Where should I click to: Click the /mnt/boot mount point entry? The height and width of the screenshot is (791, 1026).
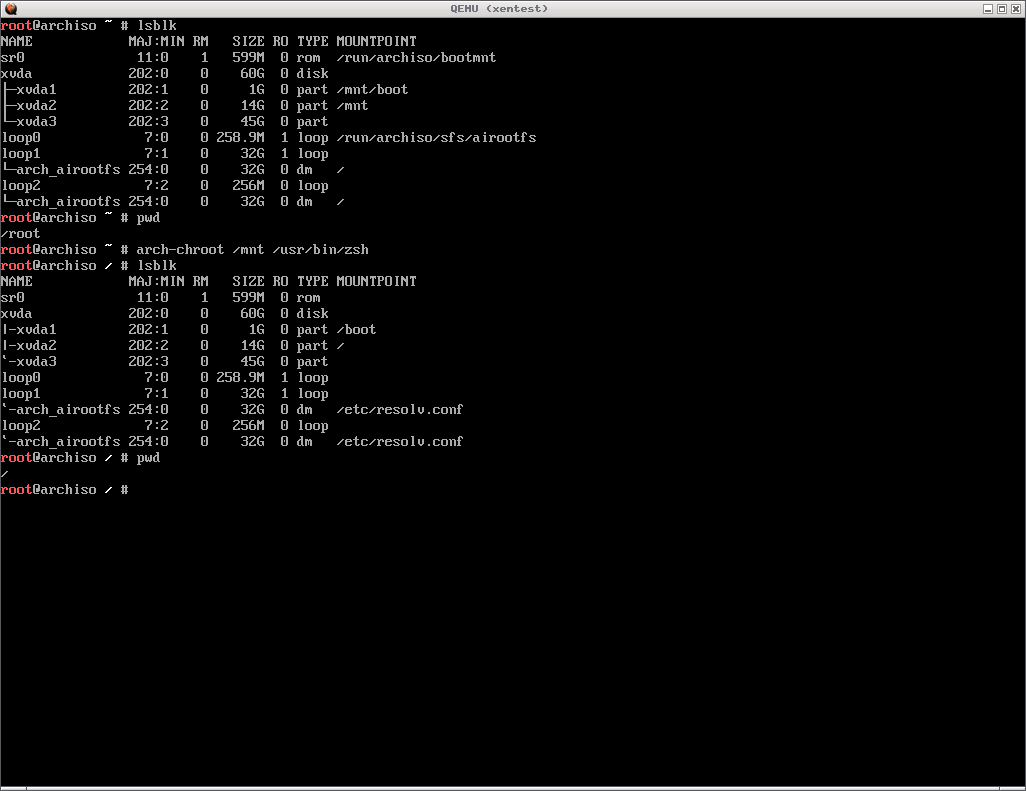click(x=372, y=89)
